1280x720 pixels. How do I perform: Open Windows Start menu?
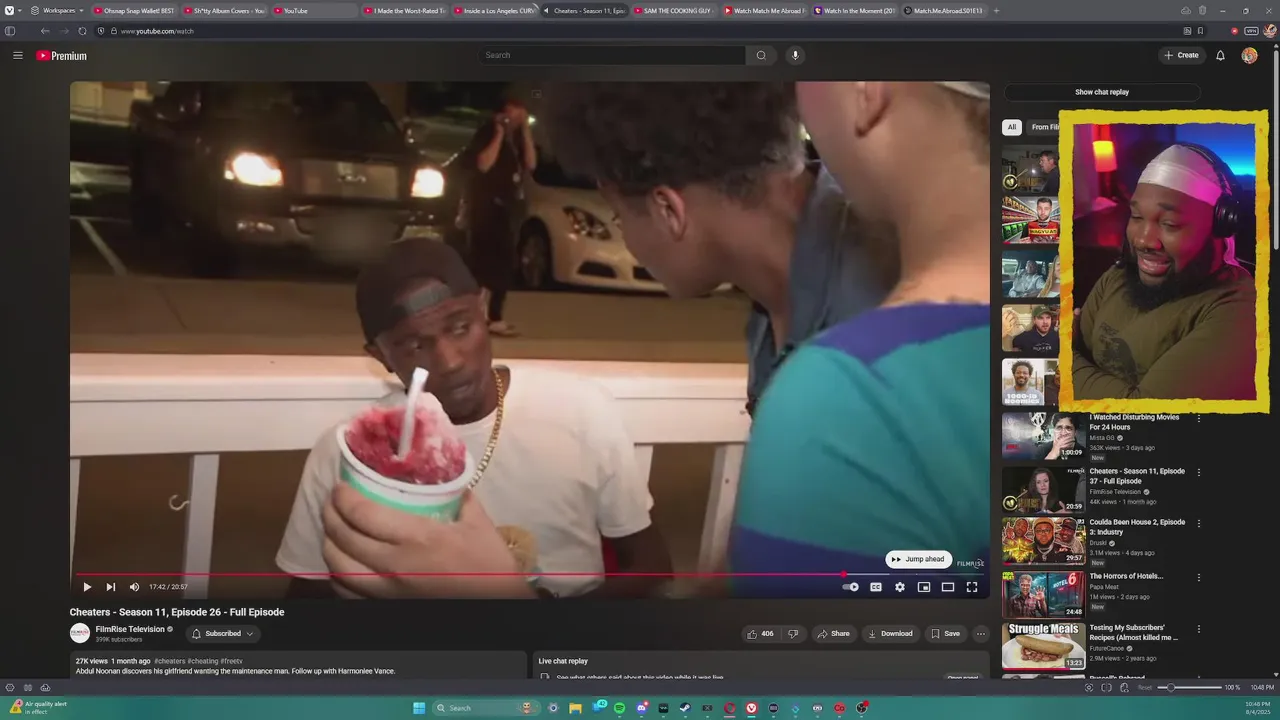click(x=419, y=708)
